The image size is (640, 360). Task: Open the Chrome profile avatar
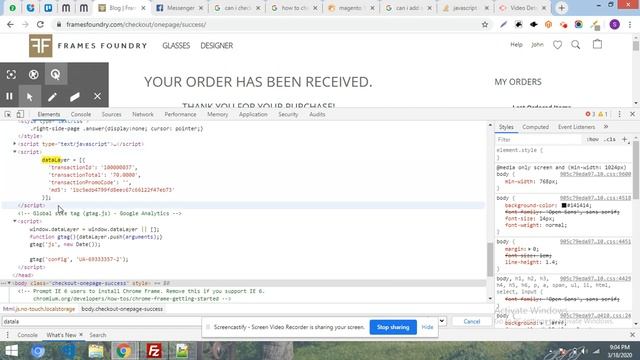point(614,24)
